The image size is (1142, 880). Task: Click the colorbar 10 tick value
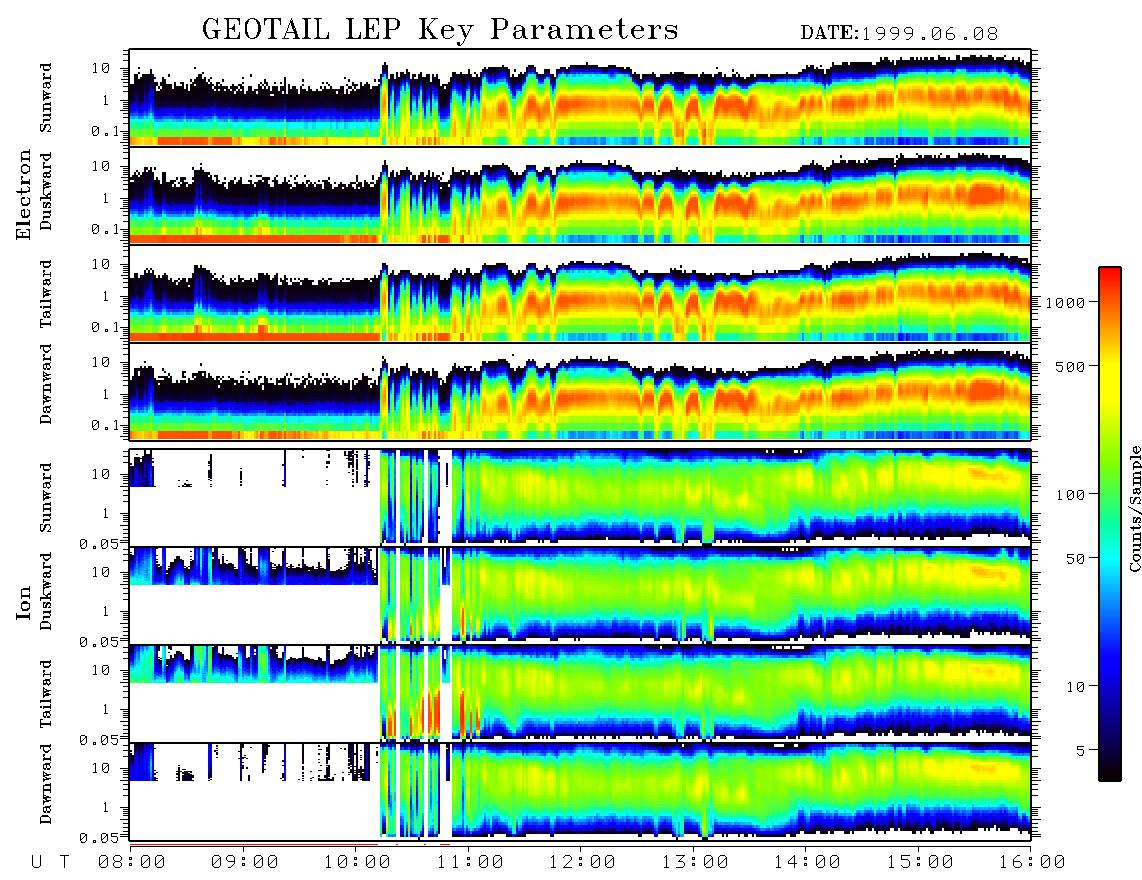point(1076,686)
